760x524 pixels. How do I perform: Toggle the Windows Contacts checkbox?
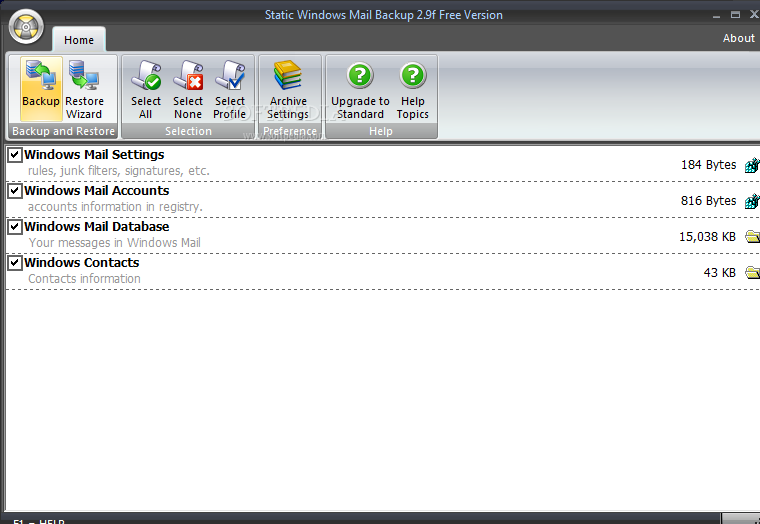click(15, 263)
